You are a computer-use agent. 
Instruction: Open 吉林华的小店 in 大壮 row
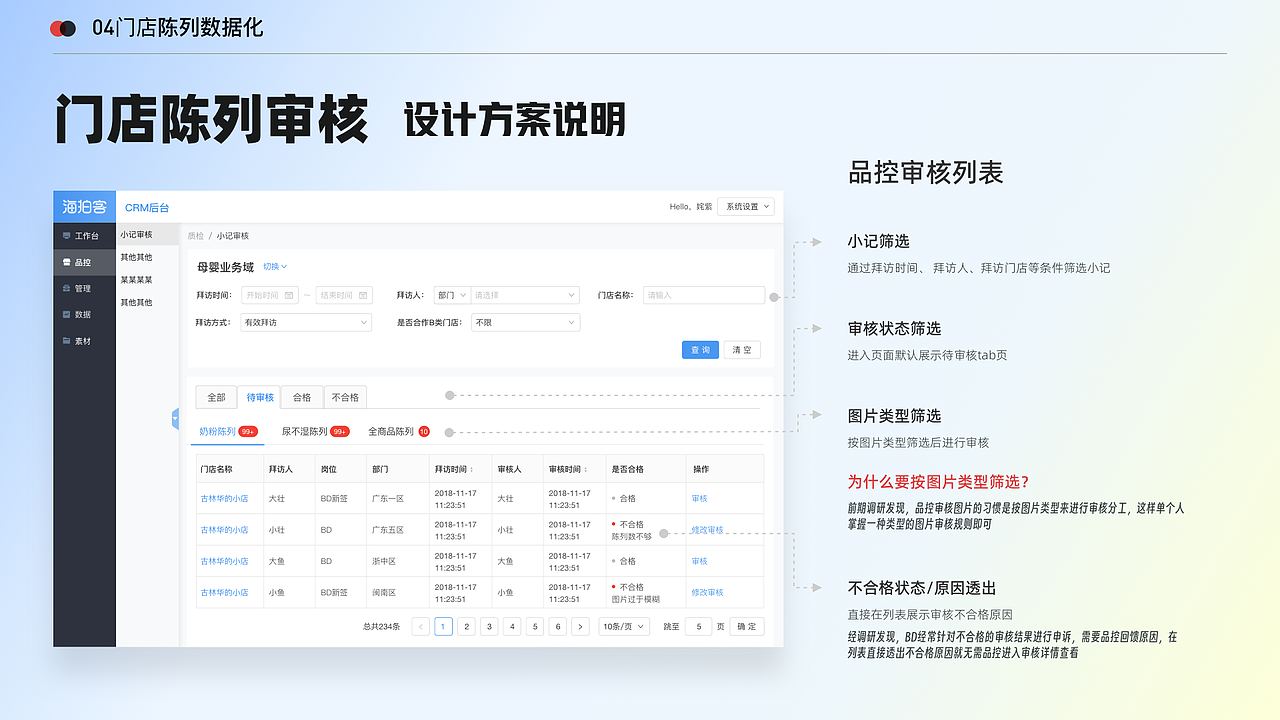pos(224,498)
